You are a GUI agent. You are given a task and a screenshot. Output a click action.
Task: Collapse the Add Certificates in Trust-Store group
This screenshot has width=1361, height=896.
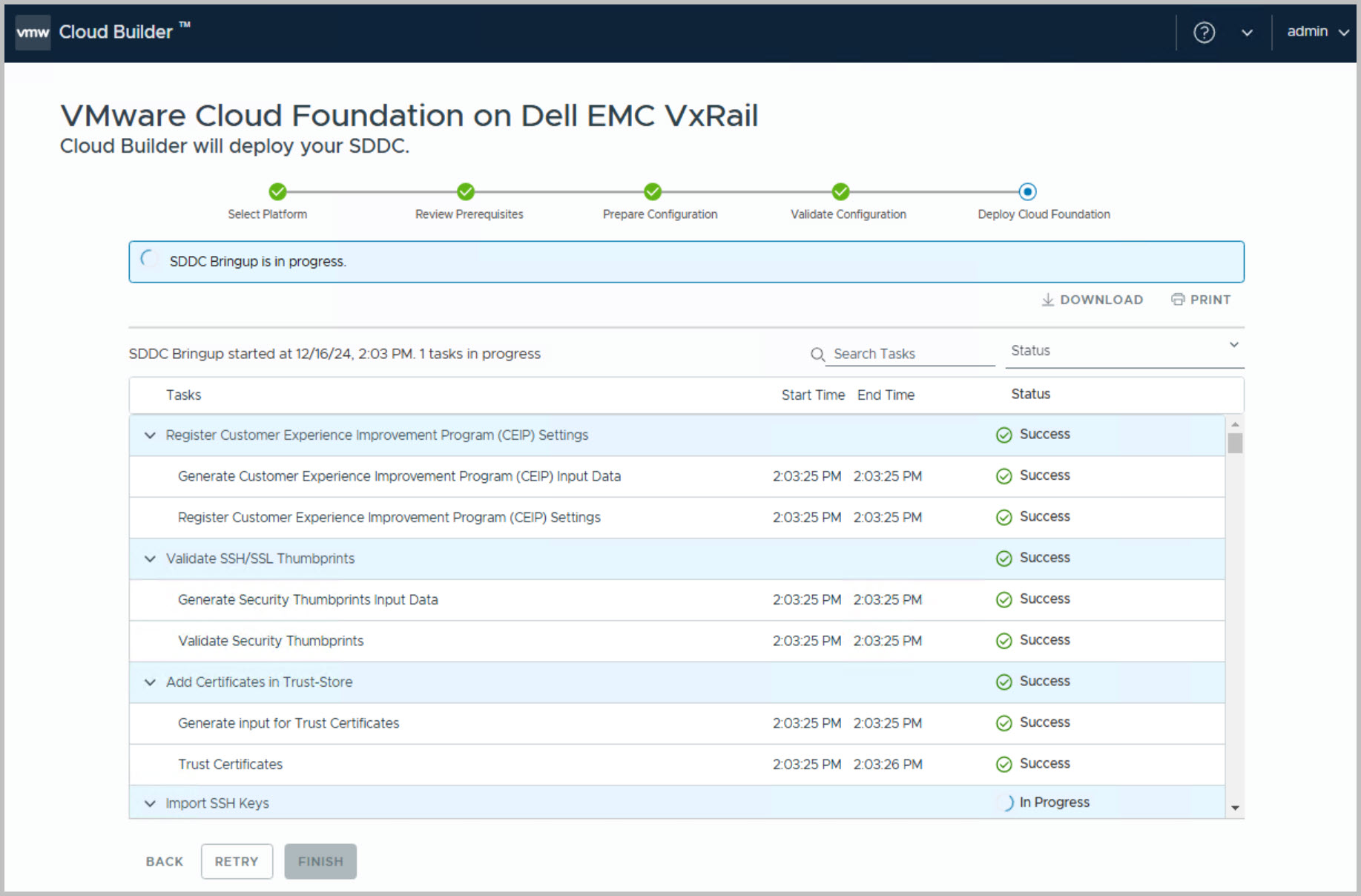[x=150, y=682]
